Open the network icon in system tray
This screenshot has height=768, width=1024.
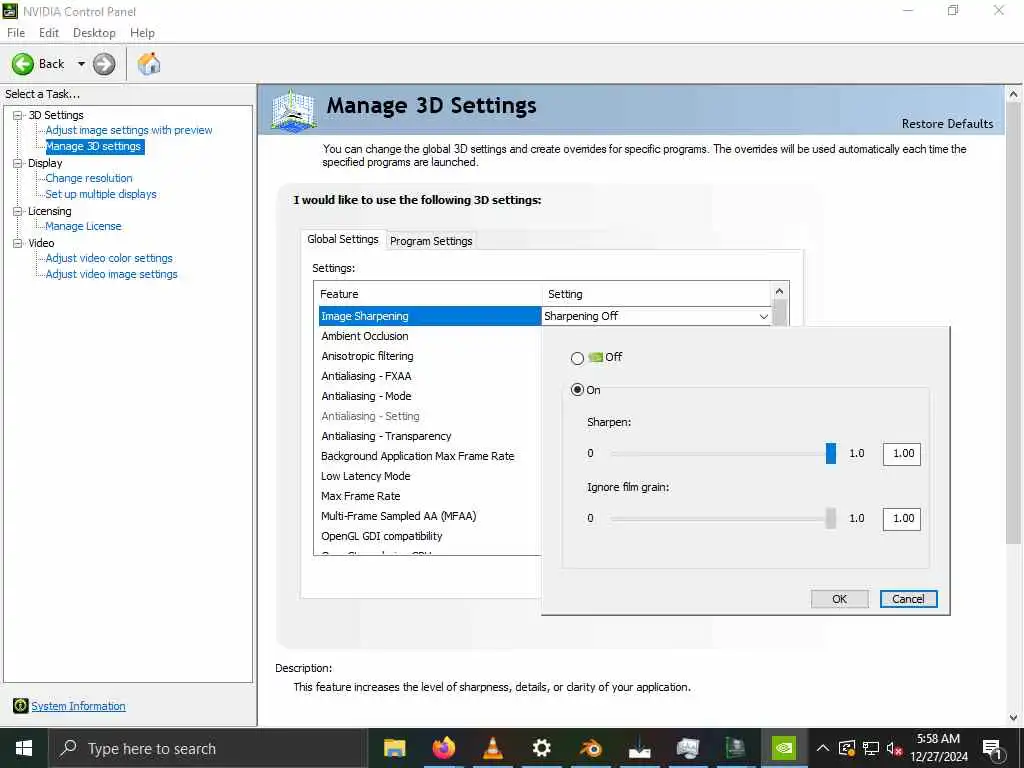pos(871,748)
